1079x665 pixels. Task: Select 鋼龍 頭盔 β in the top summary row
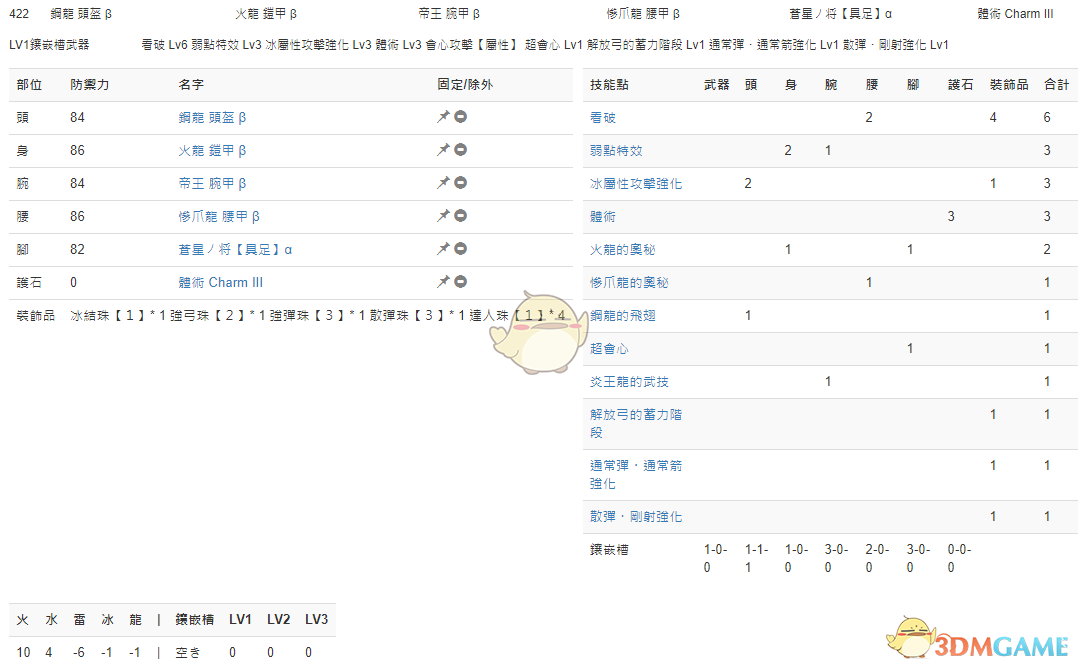[x=81, y=14]
